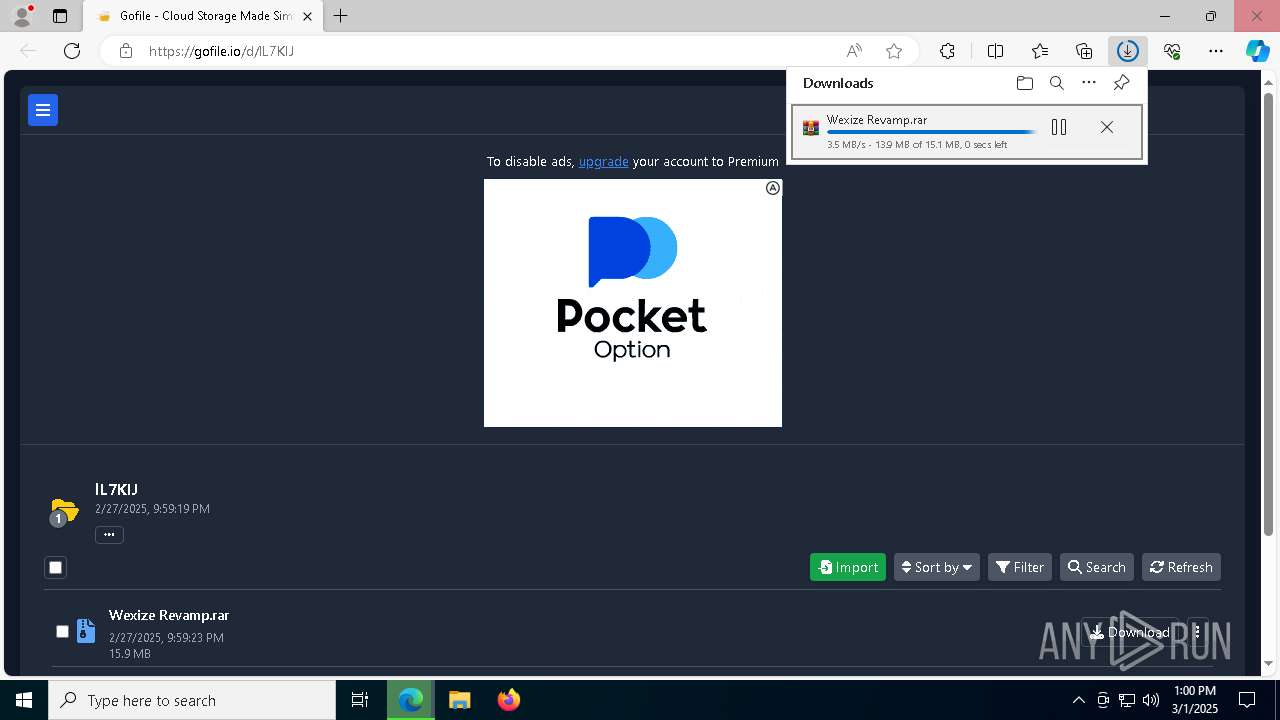Open Task View from the taskbar
This screenshot has height=720, width=1280.
coord(360,700)
